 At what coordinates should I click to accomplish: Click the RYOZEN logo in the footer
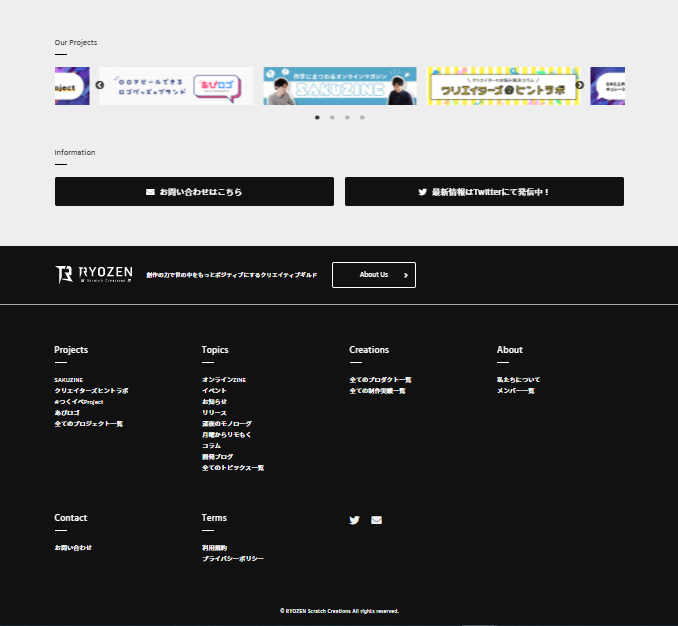(x=94, y=275)
